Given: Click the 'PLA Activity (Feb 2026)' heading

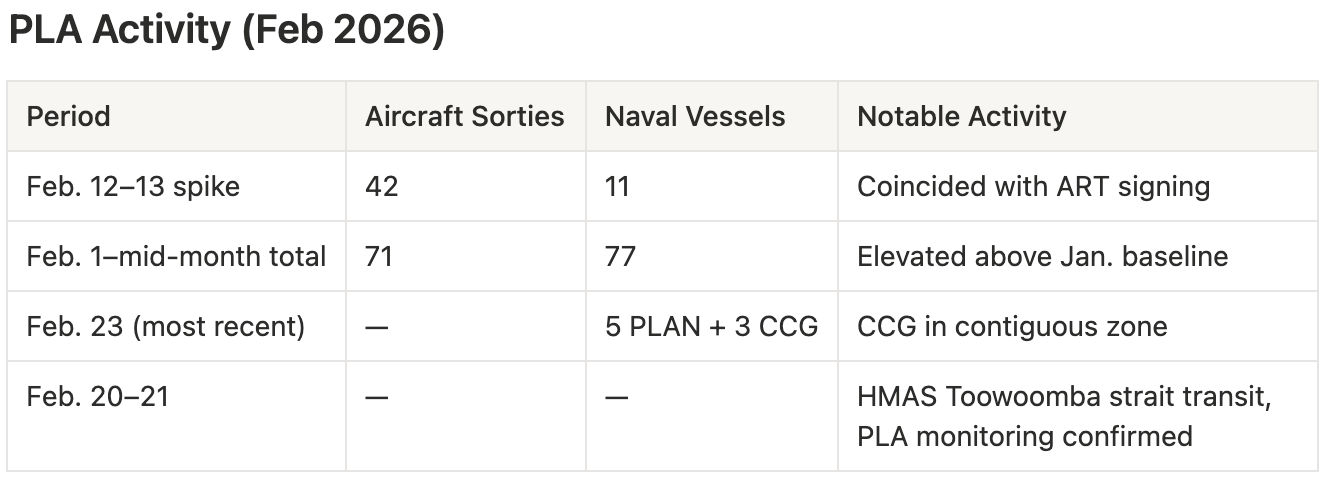Looking at the screenshot, I should tap(226, 31).
